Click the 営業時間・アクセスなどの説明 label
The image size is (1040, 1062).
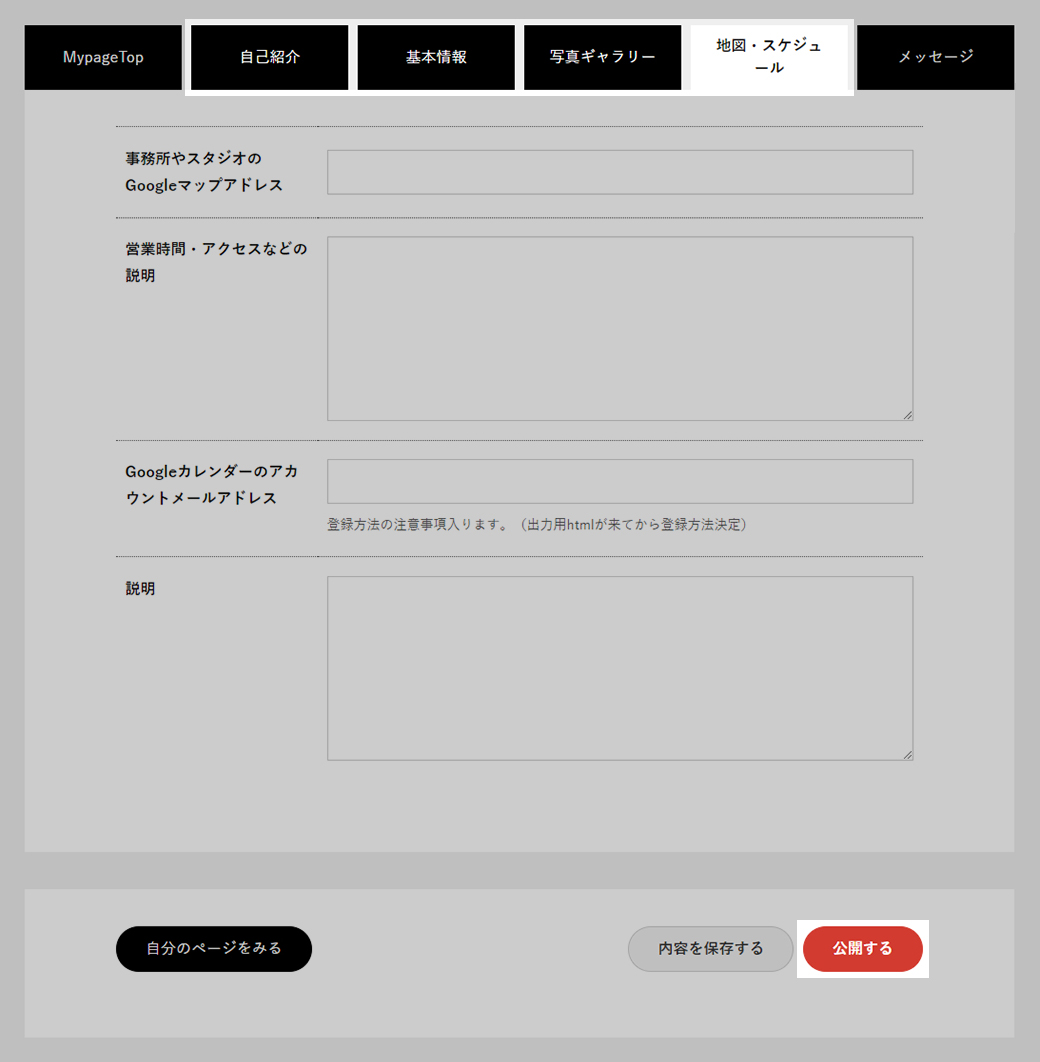tap(216, 262)
